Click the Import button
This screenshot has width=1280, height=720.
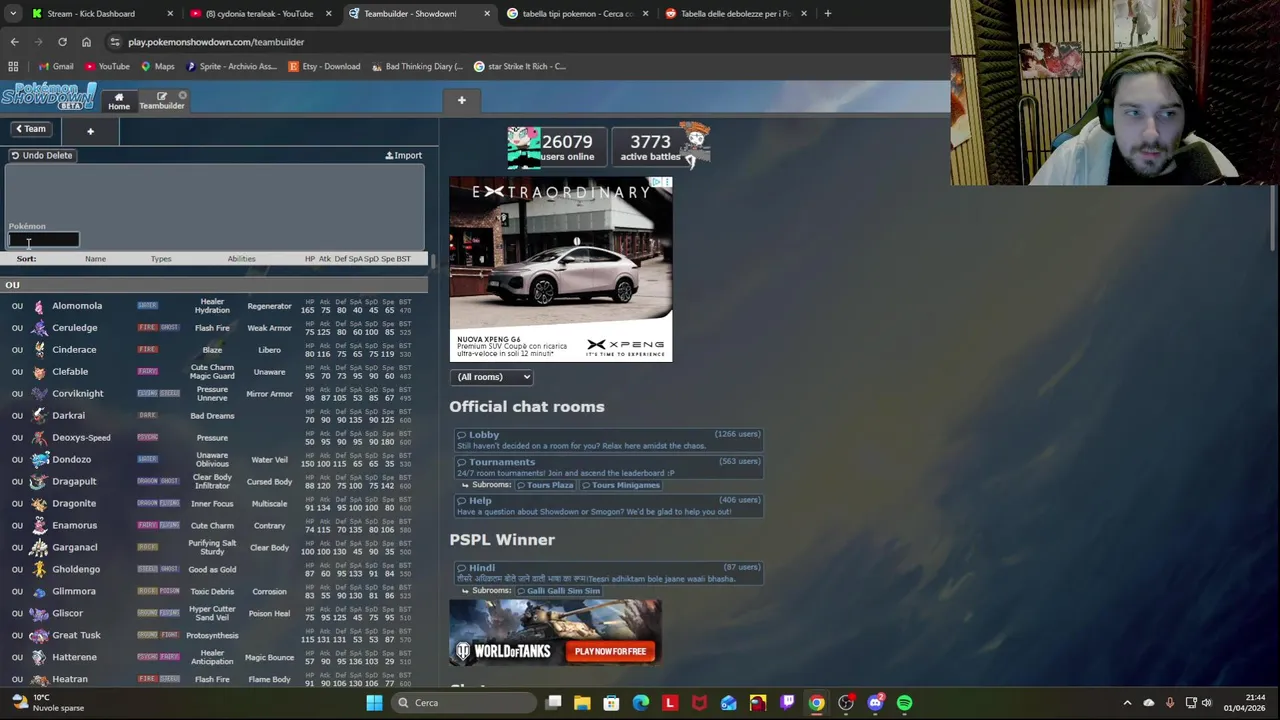(404, 155)
